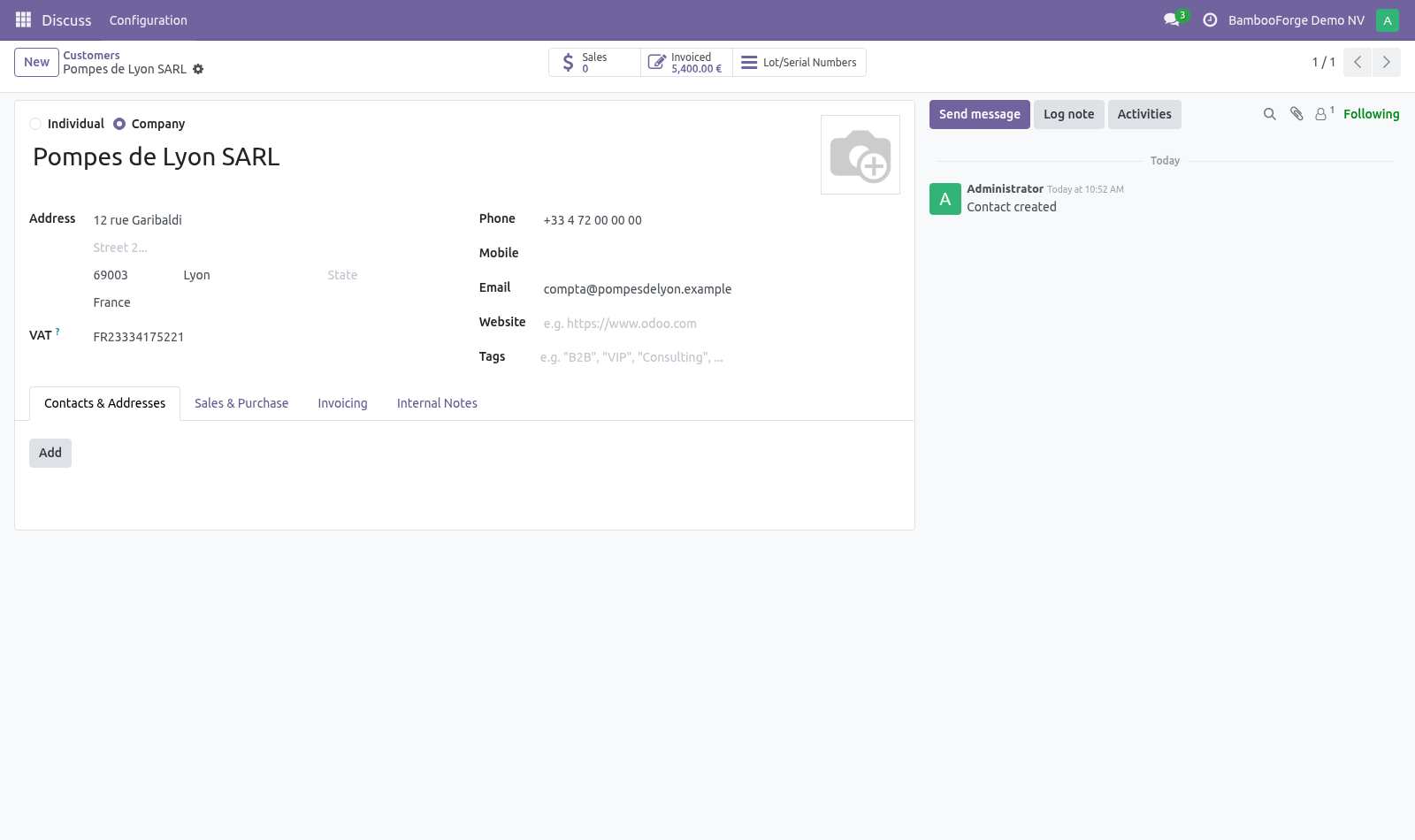1415x840 pixels.
Task: Click the Administrator author name
Action: click(1005, 189)
